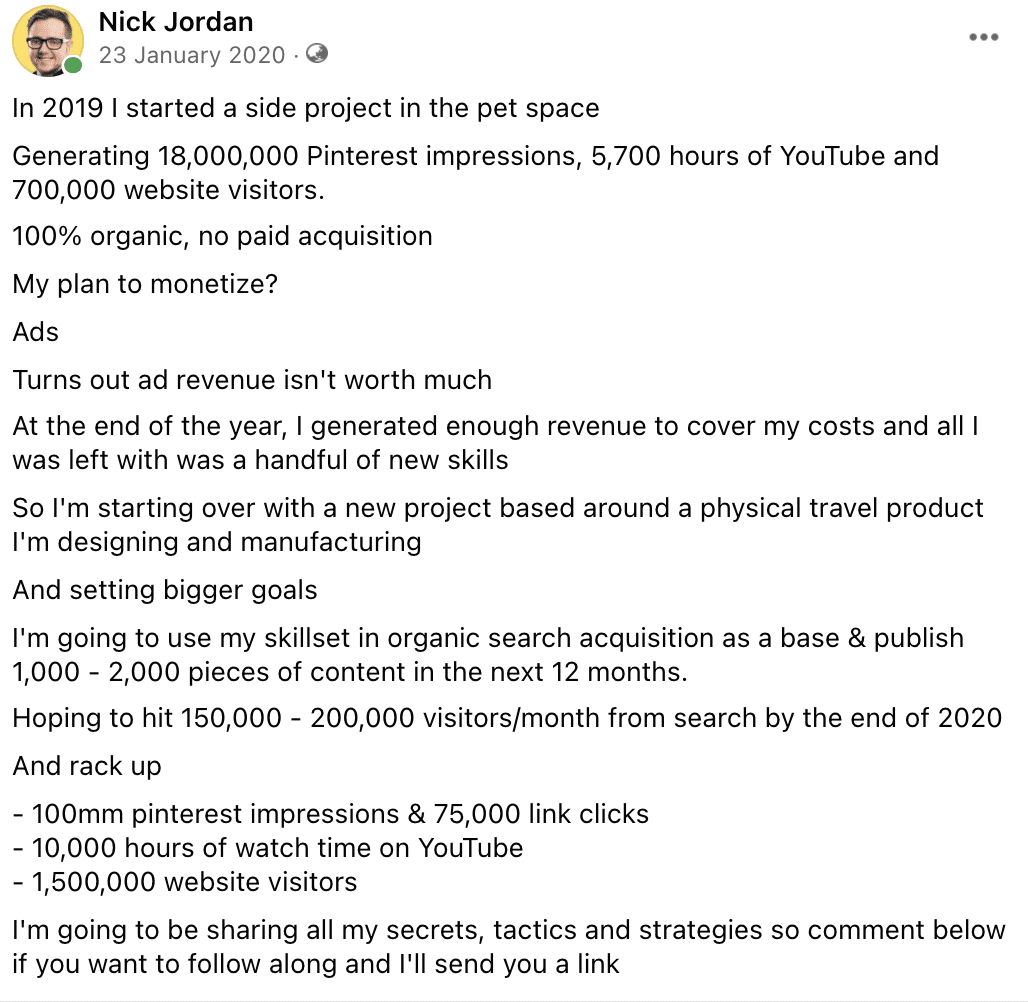1028x1002 pixels.
Task: Click 'Turns out ad revenue isn't worth much'
Action: pyautogui.click(x=252, y=380)
